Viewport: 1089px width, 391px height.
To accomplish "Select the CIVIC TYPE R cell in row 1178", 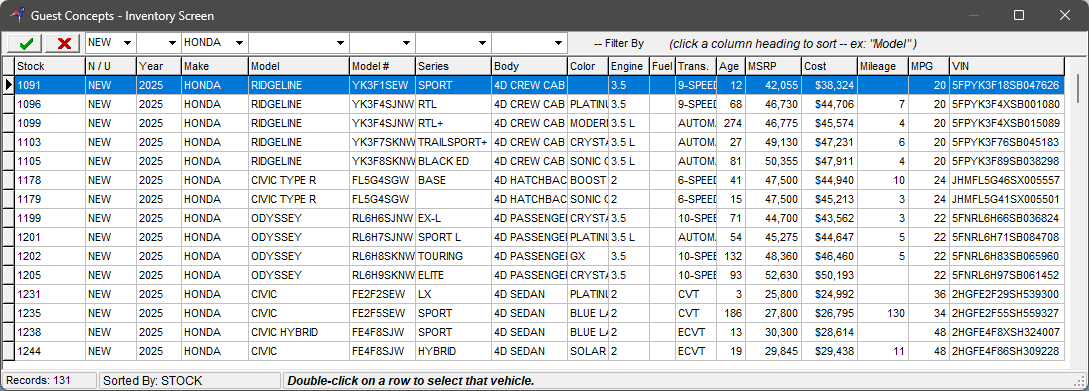I will tap(299, 180).
